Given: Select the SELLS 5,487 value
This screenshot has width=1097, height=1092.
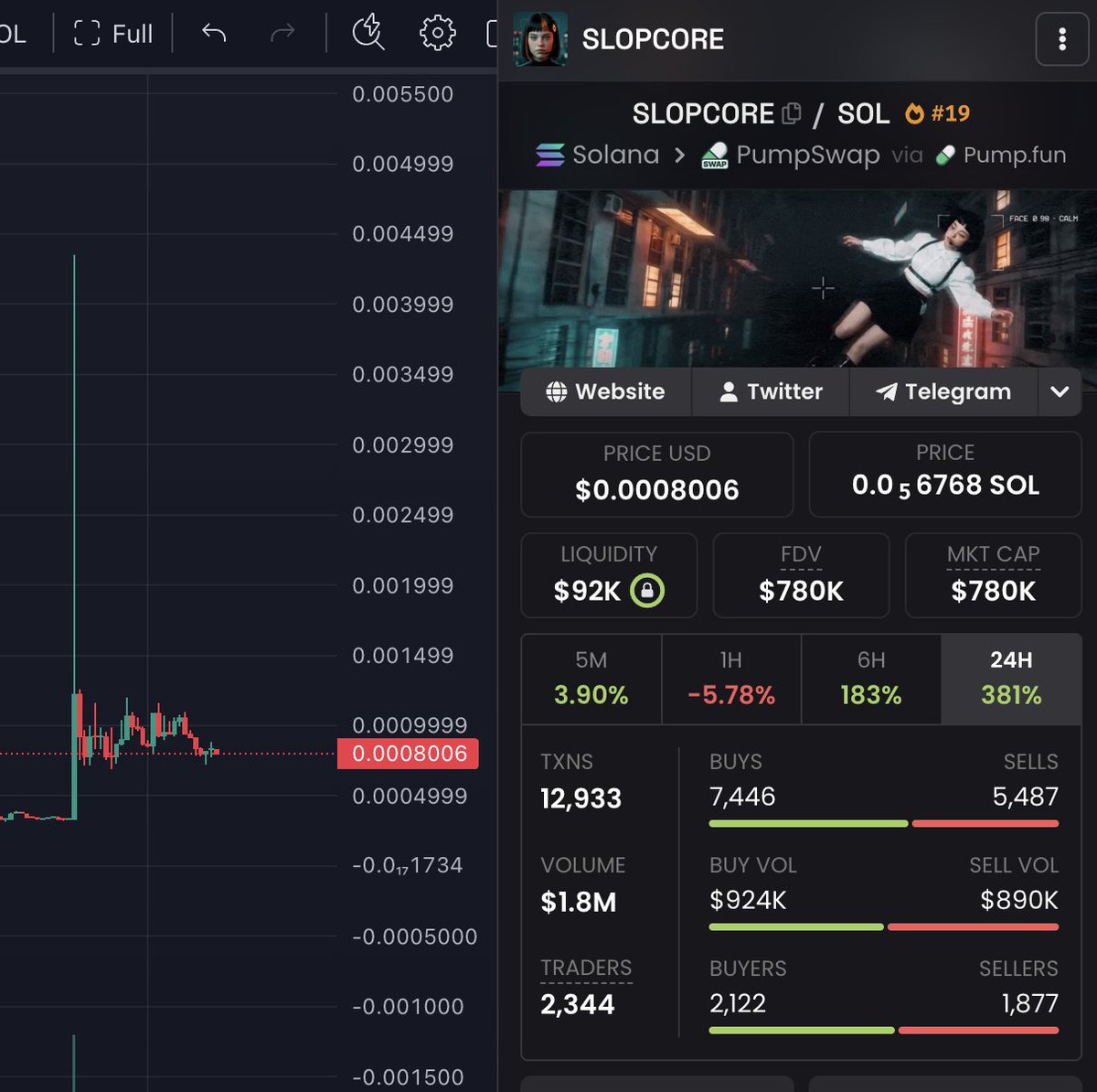Looking at the screenshot, I should tap(1025, 797).
